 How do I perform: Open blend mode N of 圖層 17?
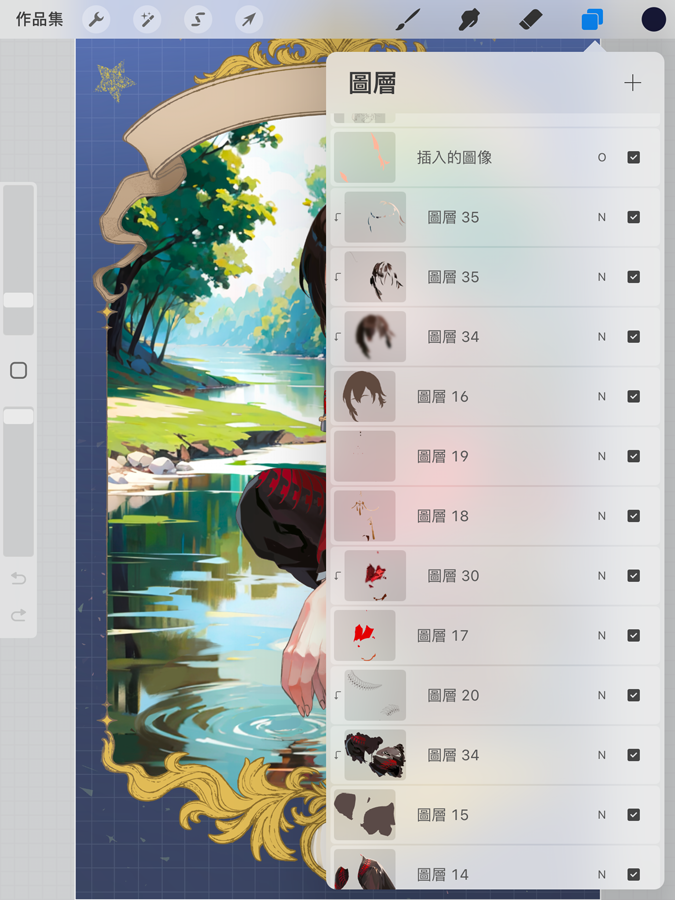[602, 635]
